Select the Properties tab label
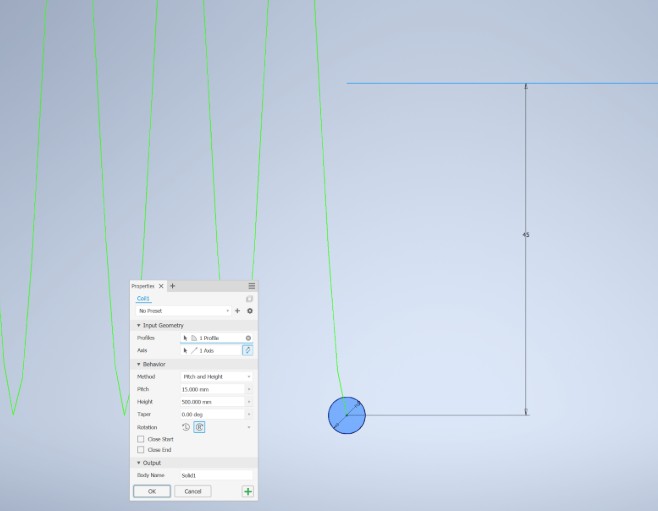This screenshot has width=658, height=511. click(x=143, y=286)
